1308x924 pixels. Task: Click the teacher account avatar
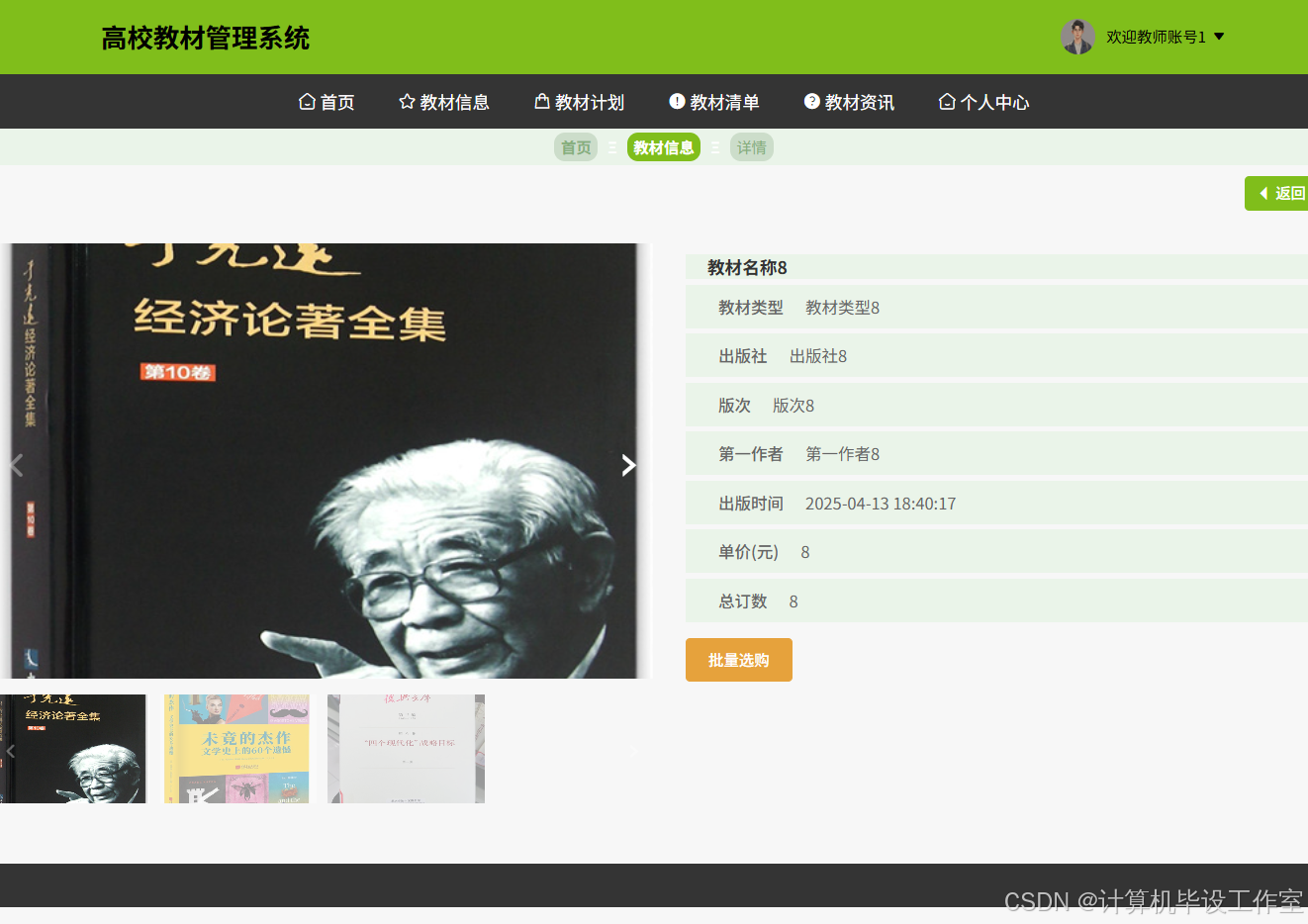click(x=1077, y=37)
